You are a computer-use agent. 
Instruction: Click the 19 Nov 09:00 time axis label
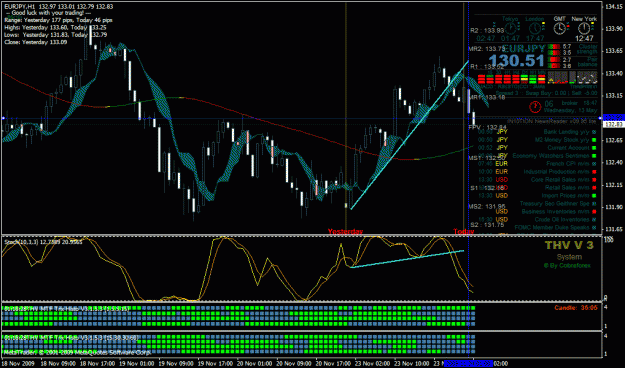click(176, 364)
